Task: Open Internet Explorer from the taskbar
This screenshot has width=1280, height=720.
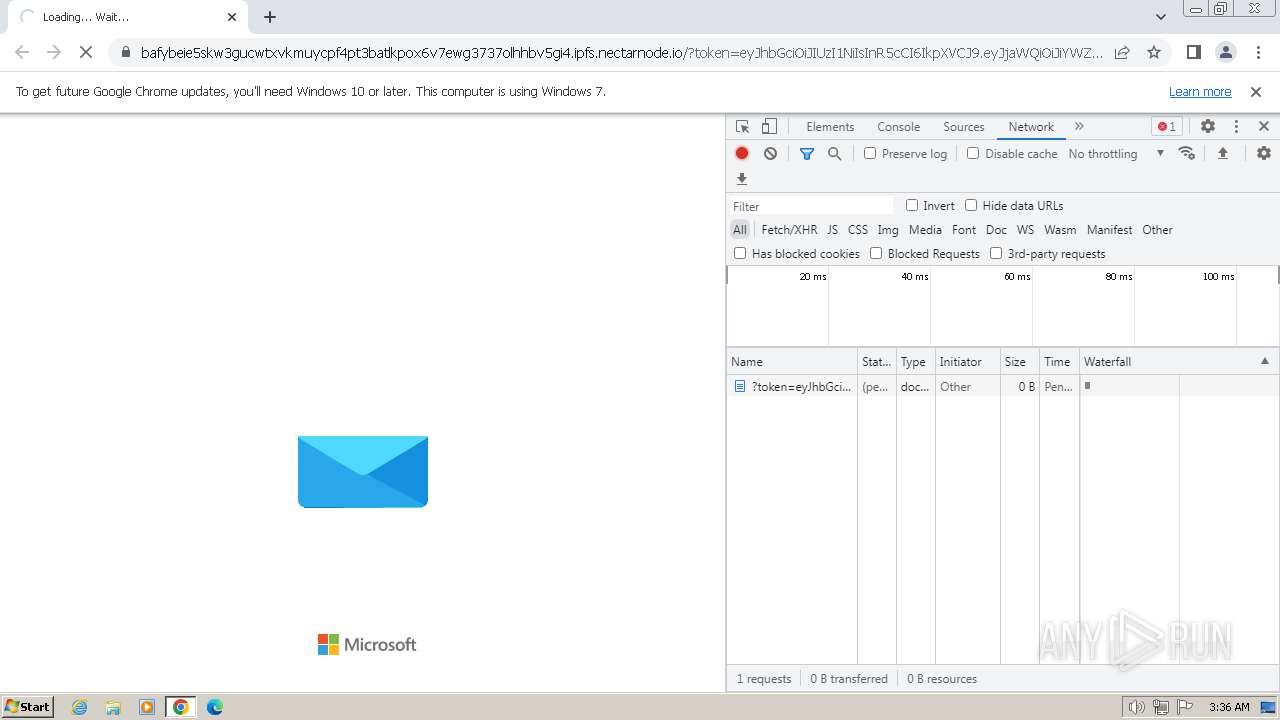Action: 80,707
